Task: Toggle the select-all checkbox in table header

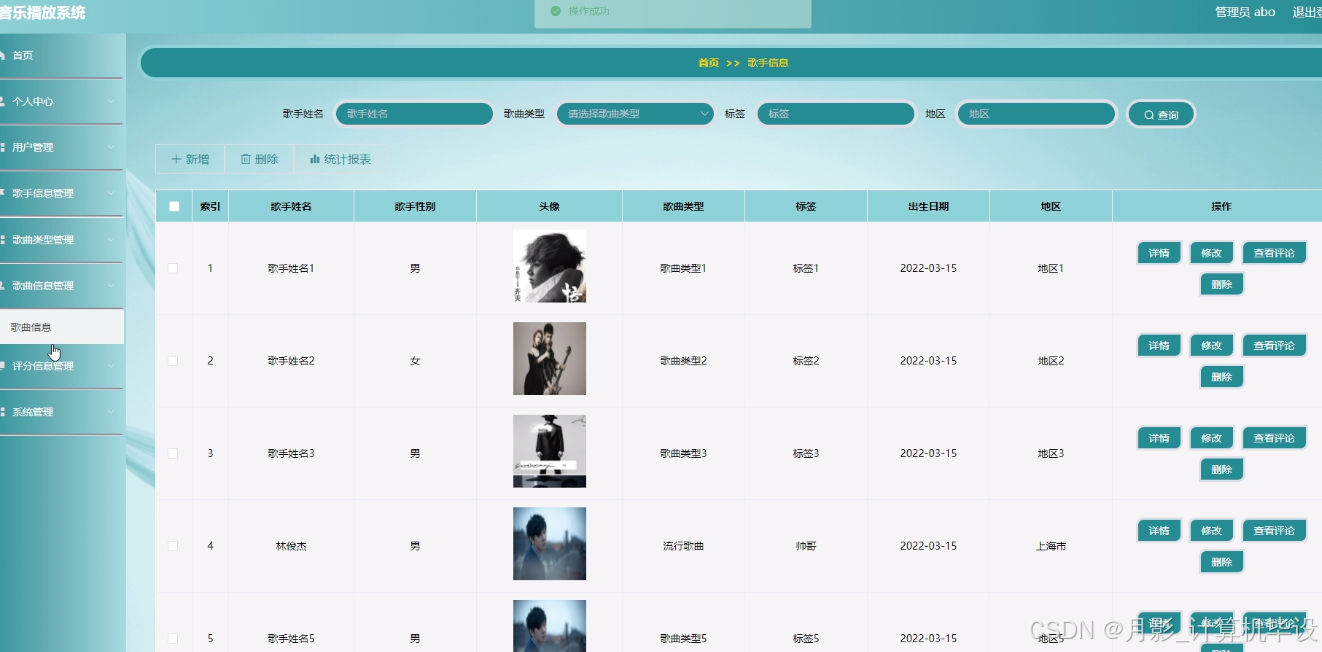Action: coord(172,206)
